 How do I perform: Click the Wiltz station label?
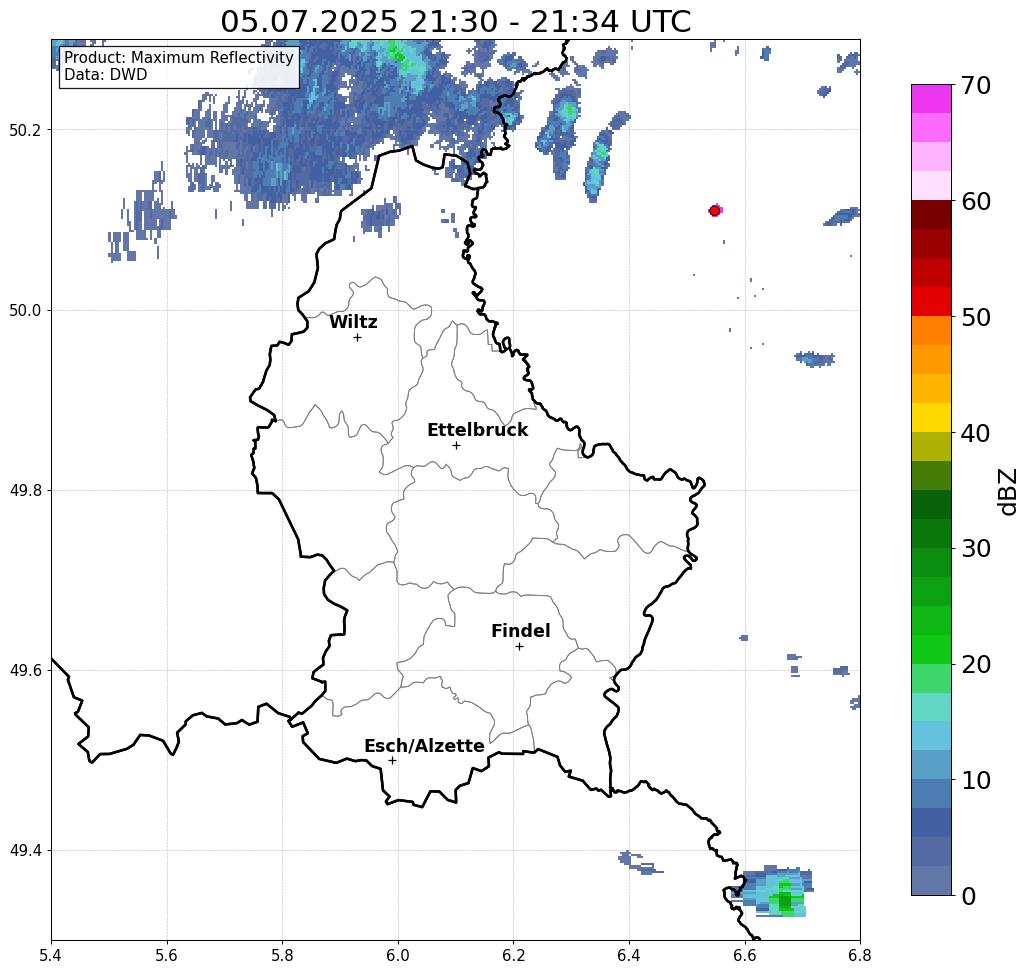(353, 322)
